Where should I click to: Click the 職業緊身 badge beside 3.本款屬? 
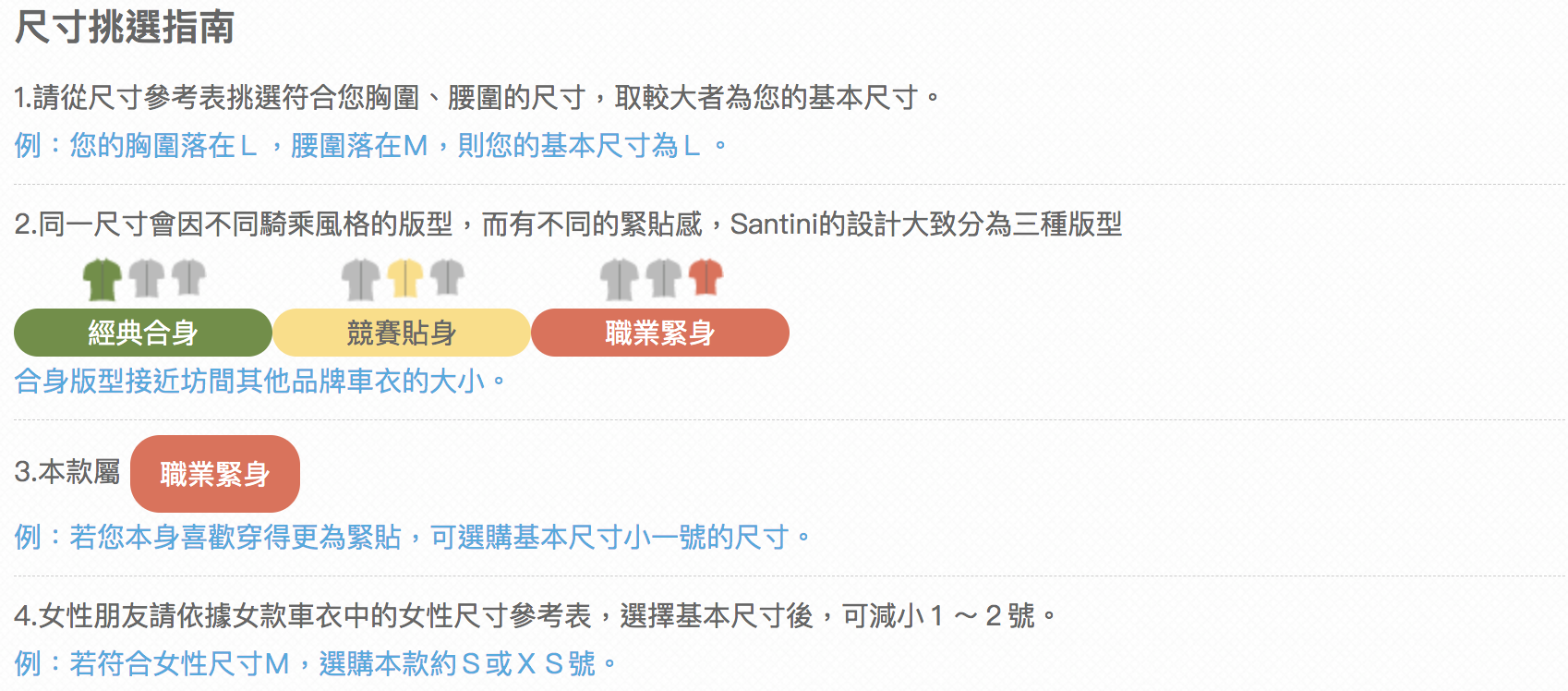(215, 474)
